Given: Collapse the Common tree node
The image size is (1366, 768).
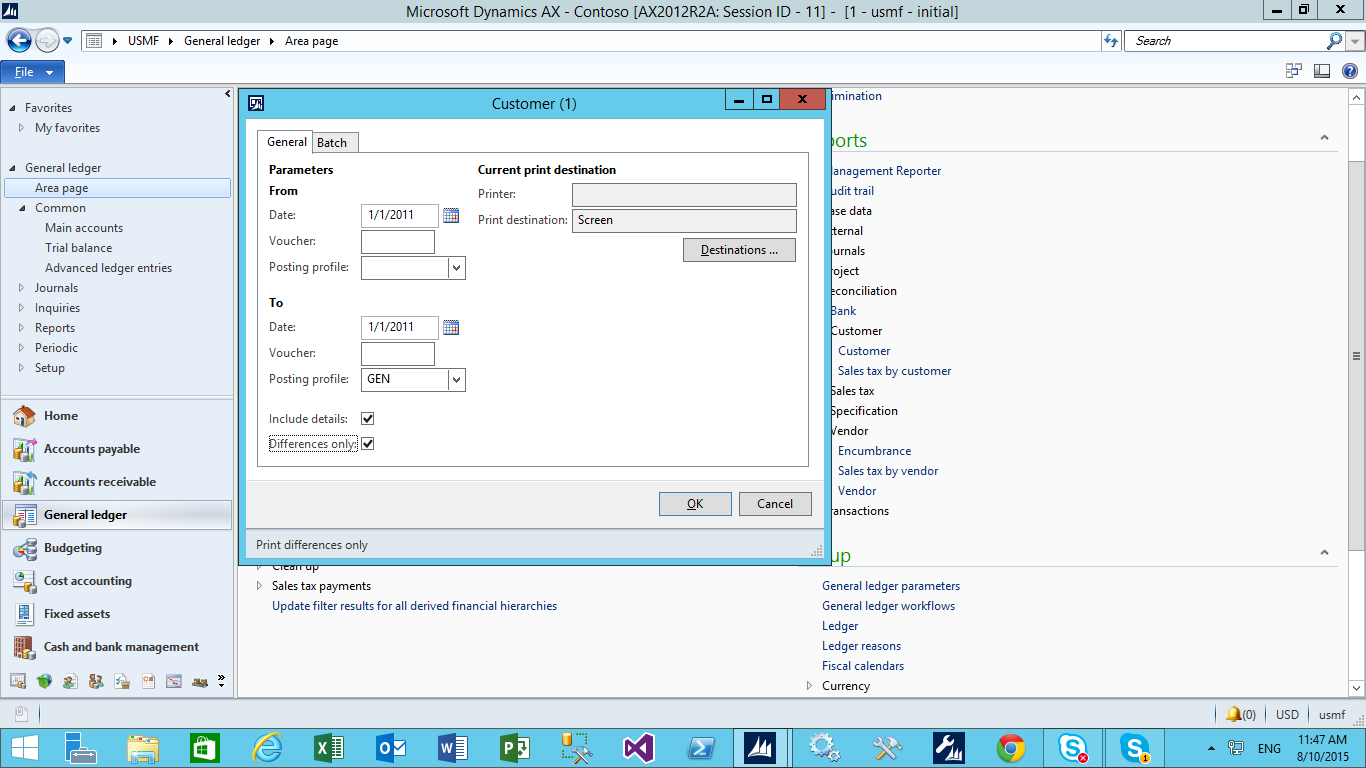Looking at the screenshot, I should click(23, 208).
